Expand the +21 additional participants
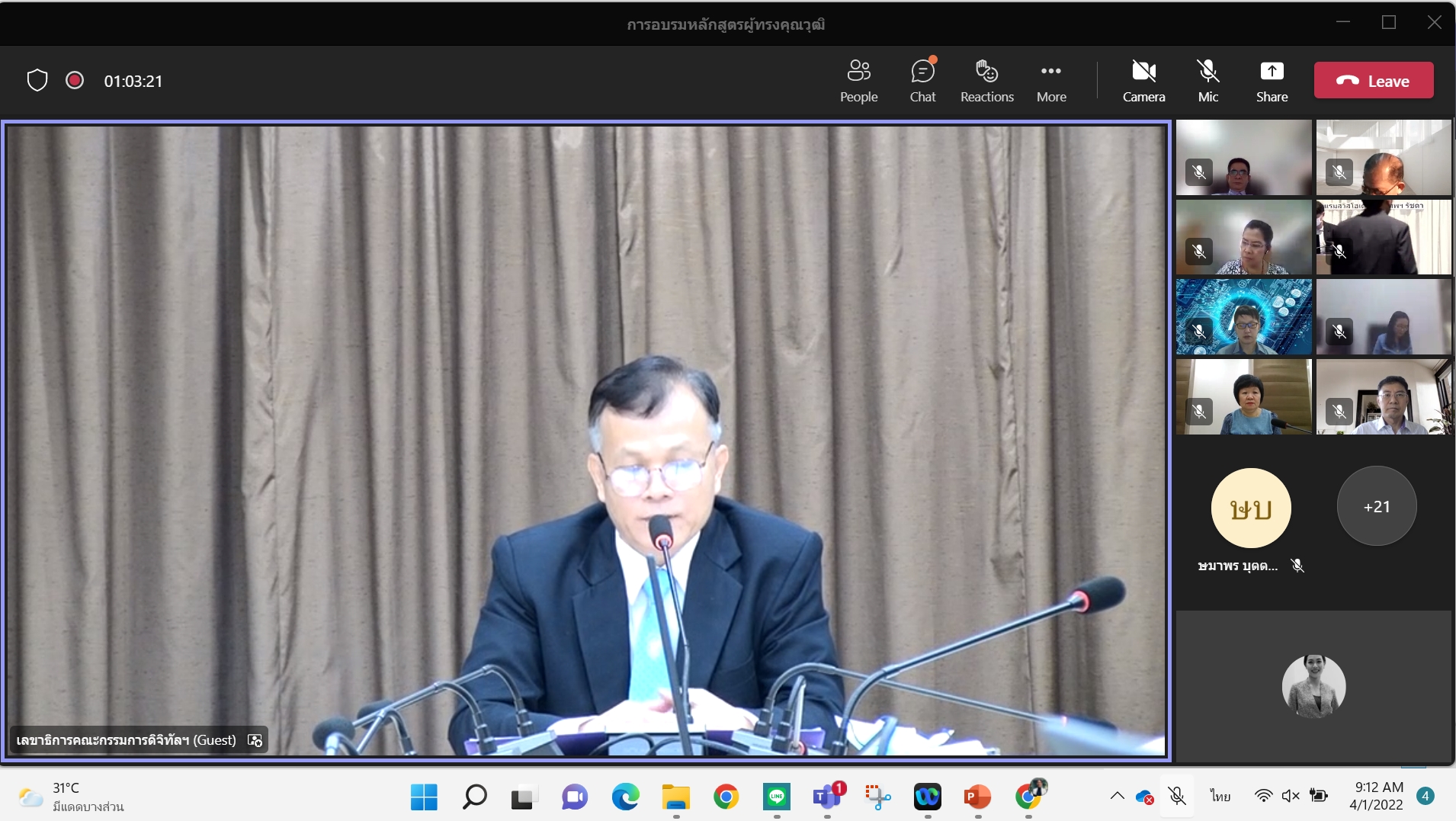This screenshot has width=1456, height=821. 1377,507
